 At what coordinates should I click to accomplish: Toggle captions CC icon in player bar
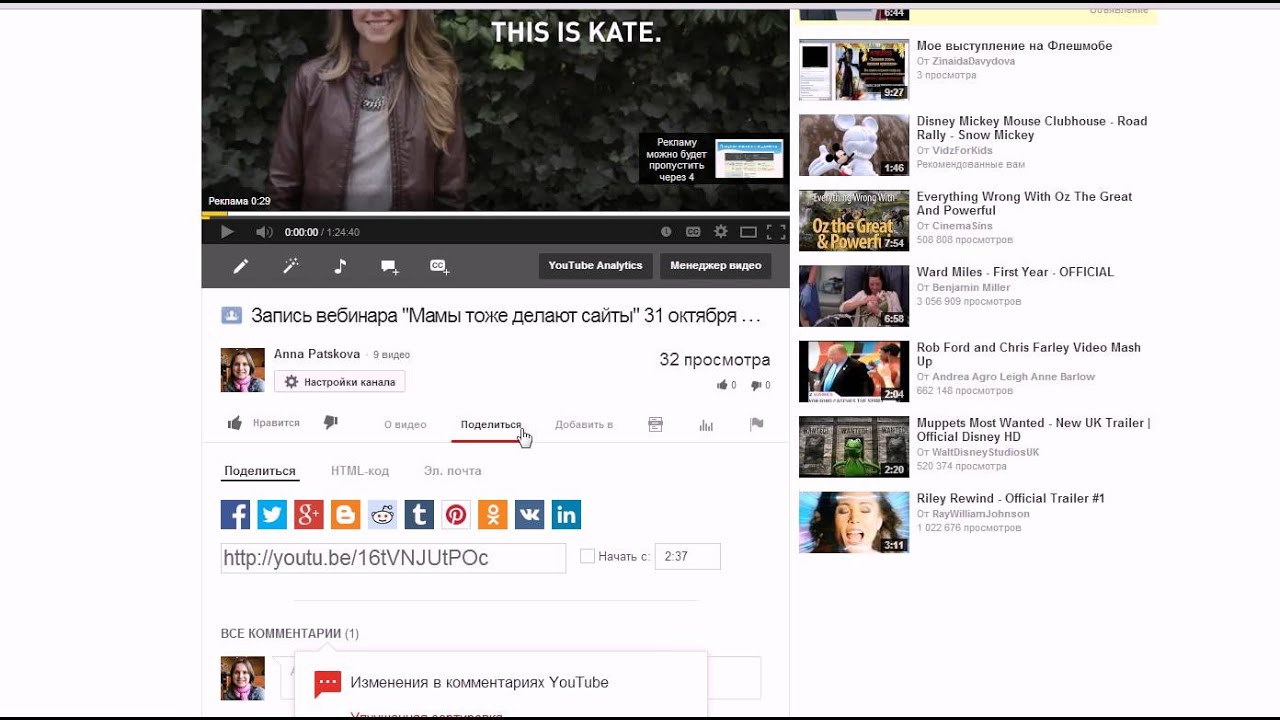click(693, 232)
